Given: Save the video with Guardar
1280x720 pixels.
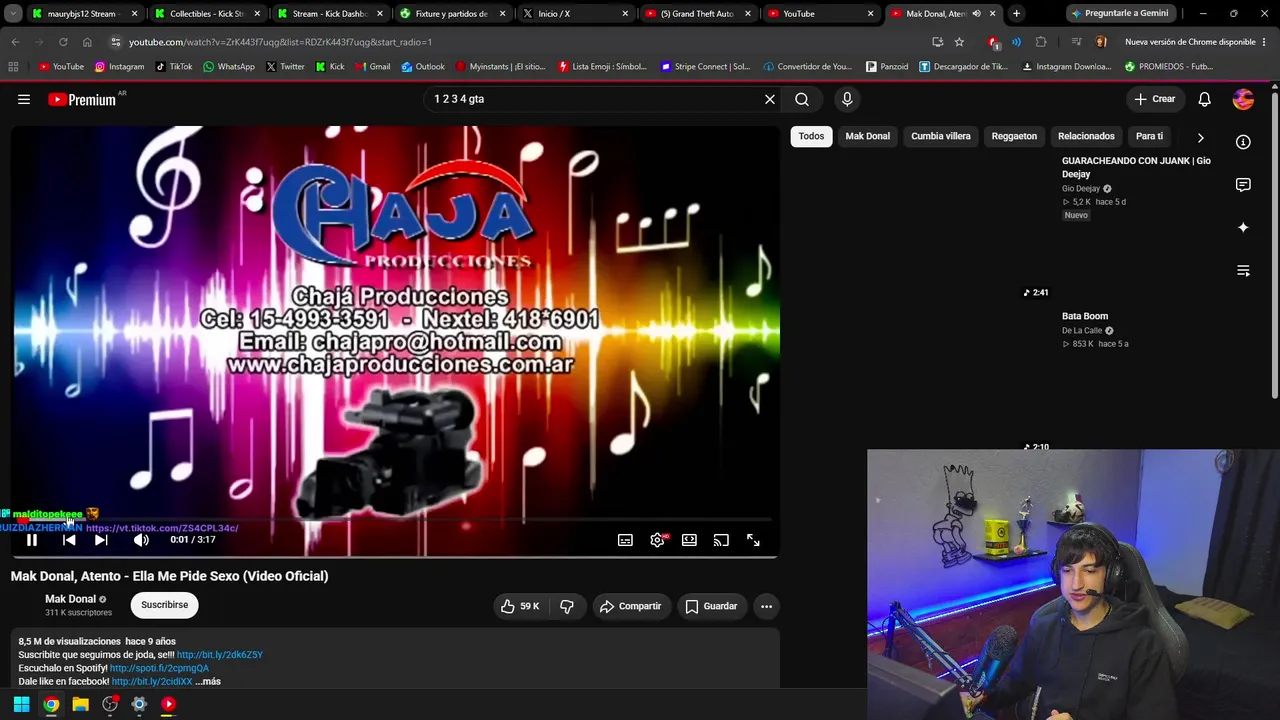Looking at the screenshot, I should 711,606.
